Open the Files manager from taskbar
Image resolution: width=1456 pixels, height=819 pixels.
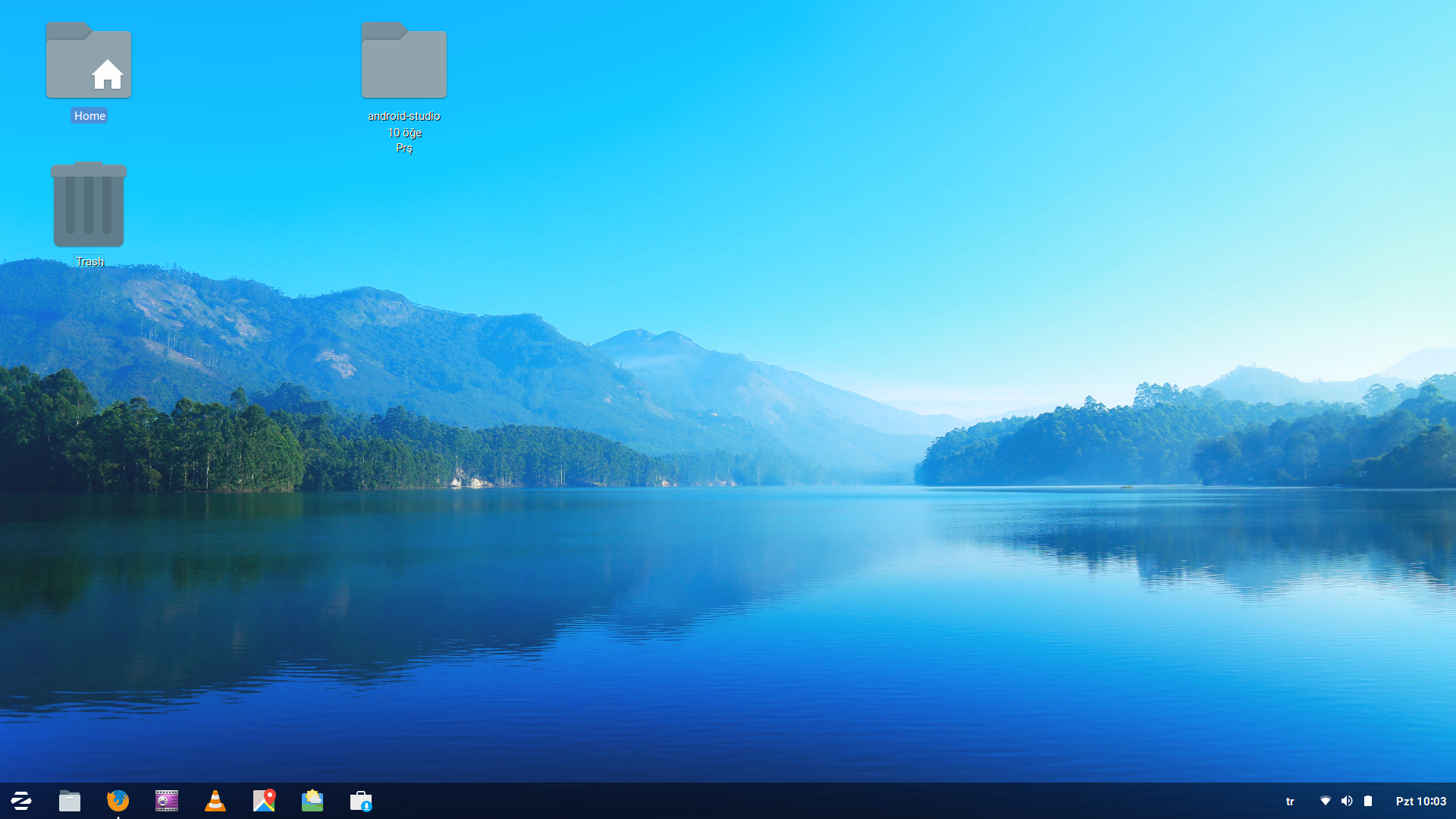tap(70, 801)
